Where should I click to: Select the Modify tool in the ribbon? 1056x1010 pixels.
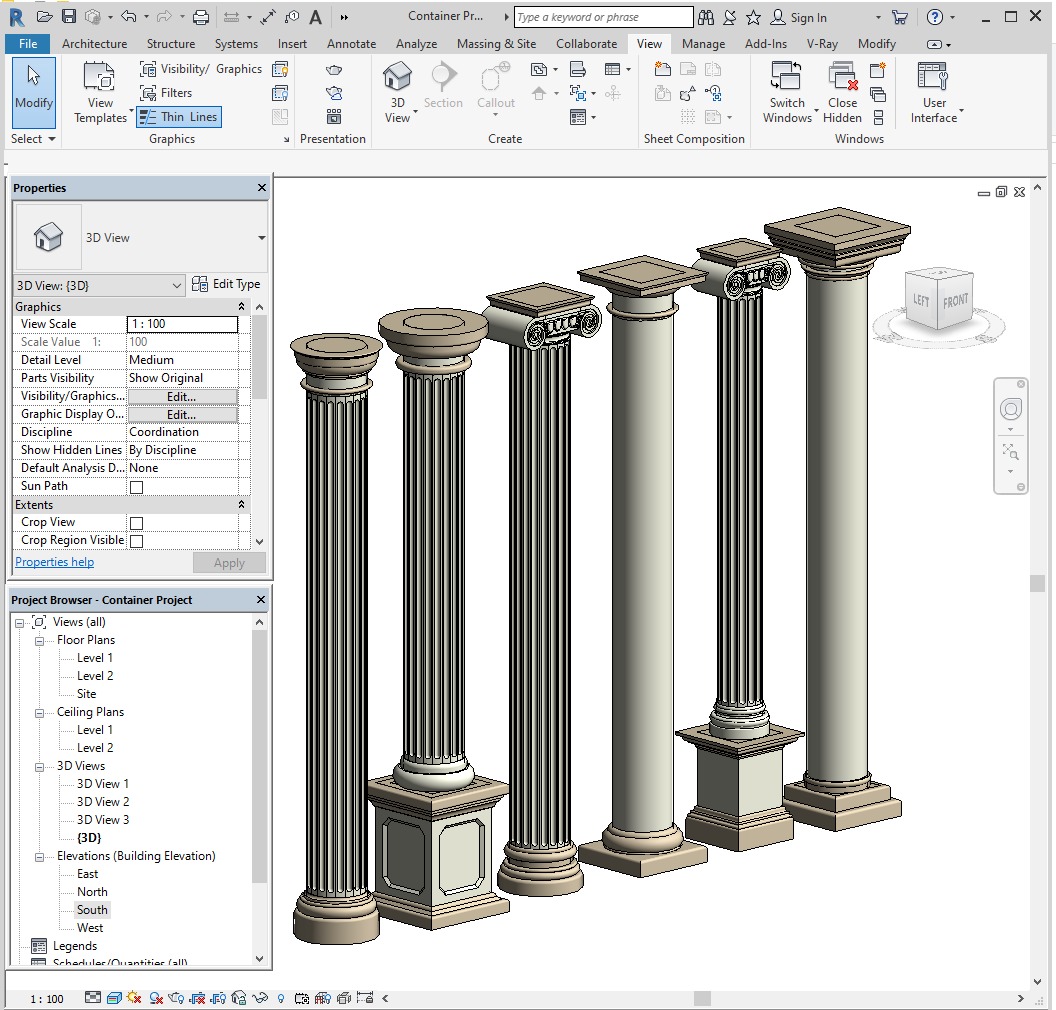[x=34, y=92]
